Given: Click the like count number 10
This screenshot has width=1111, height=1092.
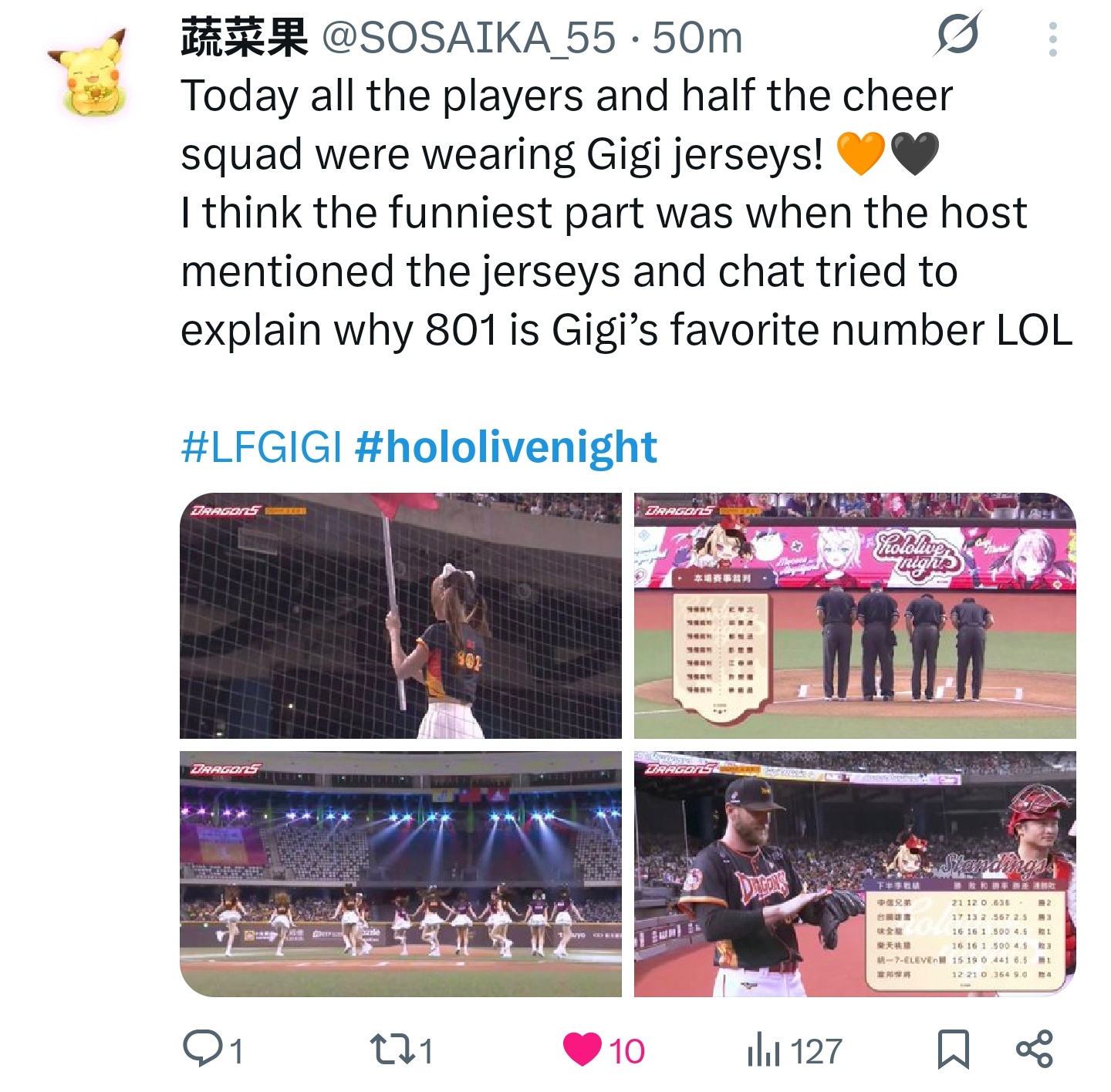Looking at the screenshot, I should point(626,1051).
